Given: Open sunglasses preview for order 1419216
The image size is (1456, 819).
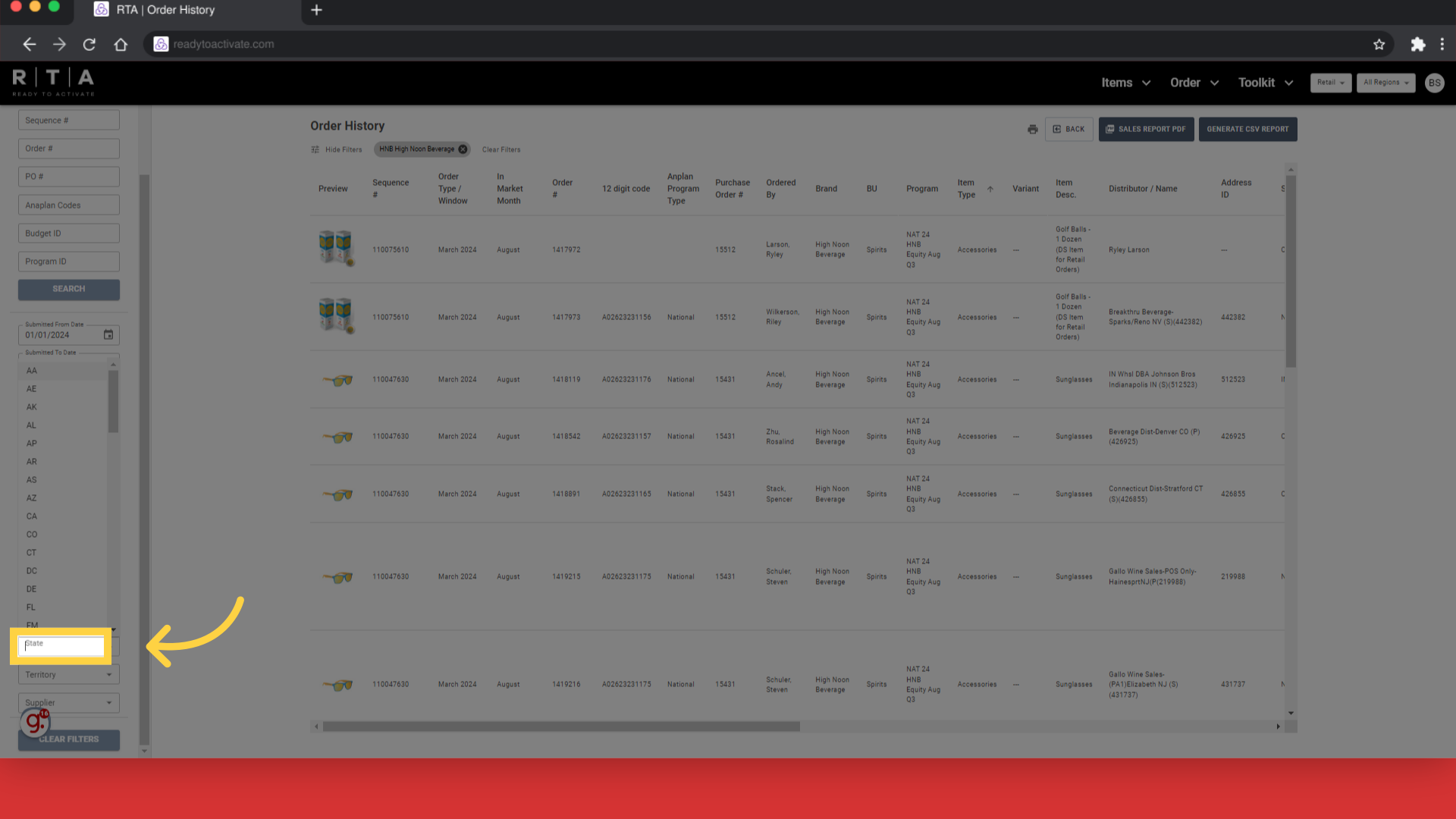Looking at the screenshot, I should 337,685.
